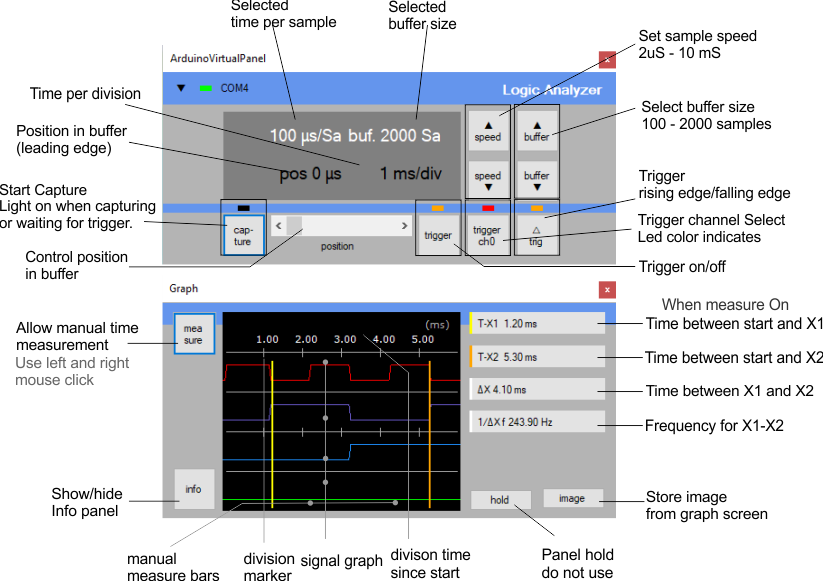Click the red LED above trigger ch0
Viewport: 823px width, 581px height.
(488, 208)
